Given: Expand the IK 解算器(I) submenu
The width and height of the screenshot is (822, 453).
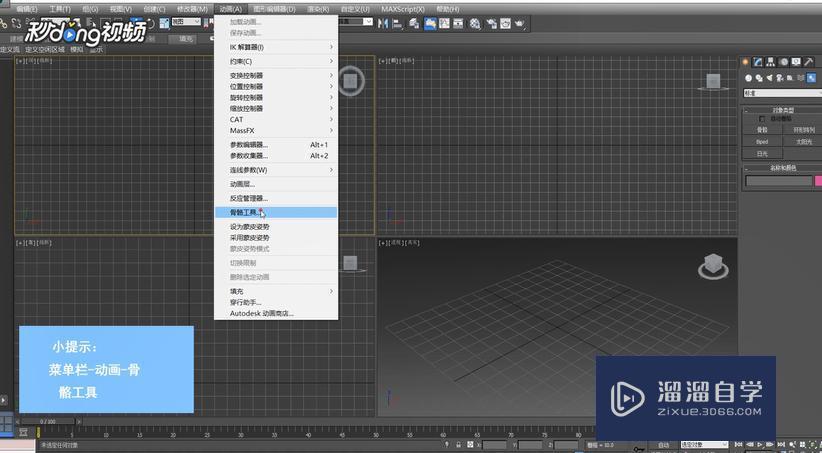Looking at the screenshot, I should pyautogui.click(x=276, y=47).
